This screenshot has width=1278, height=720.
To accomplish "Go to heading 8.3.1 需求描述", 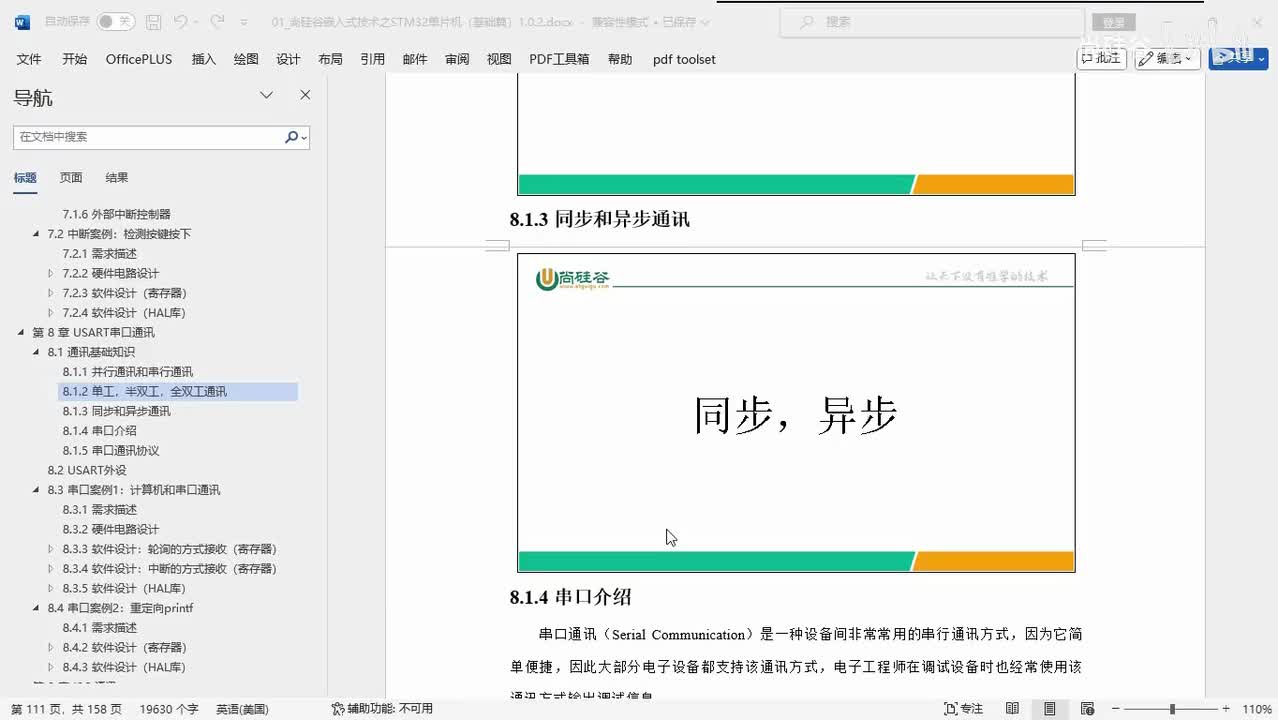I will click(100, 510).
